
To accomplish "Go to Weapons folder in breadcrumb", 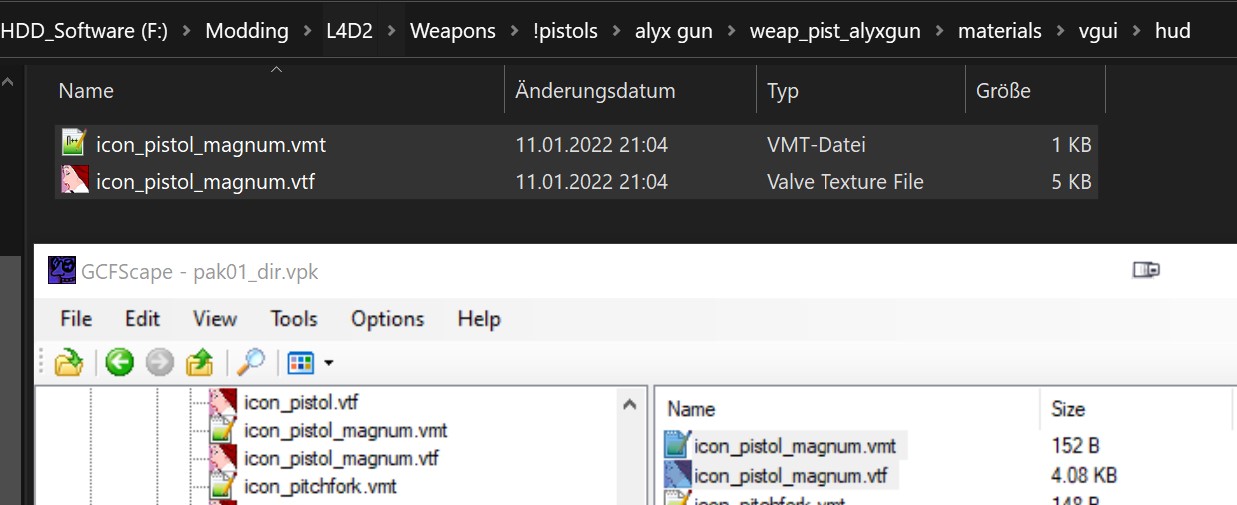I will coord(452,31).
